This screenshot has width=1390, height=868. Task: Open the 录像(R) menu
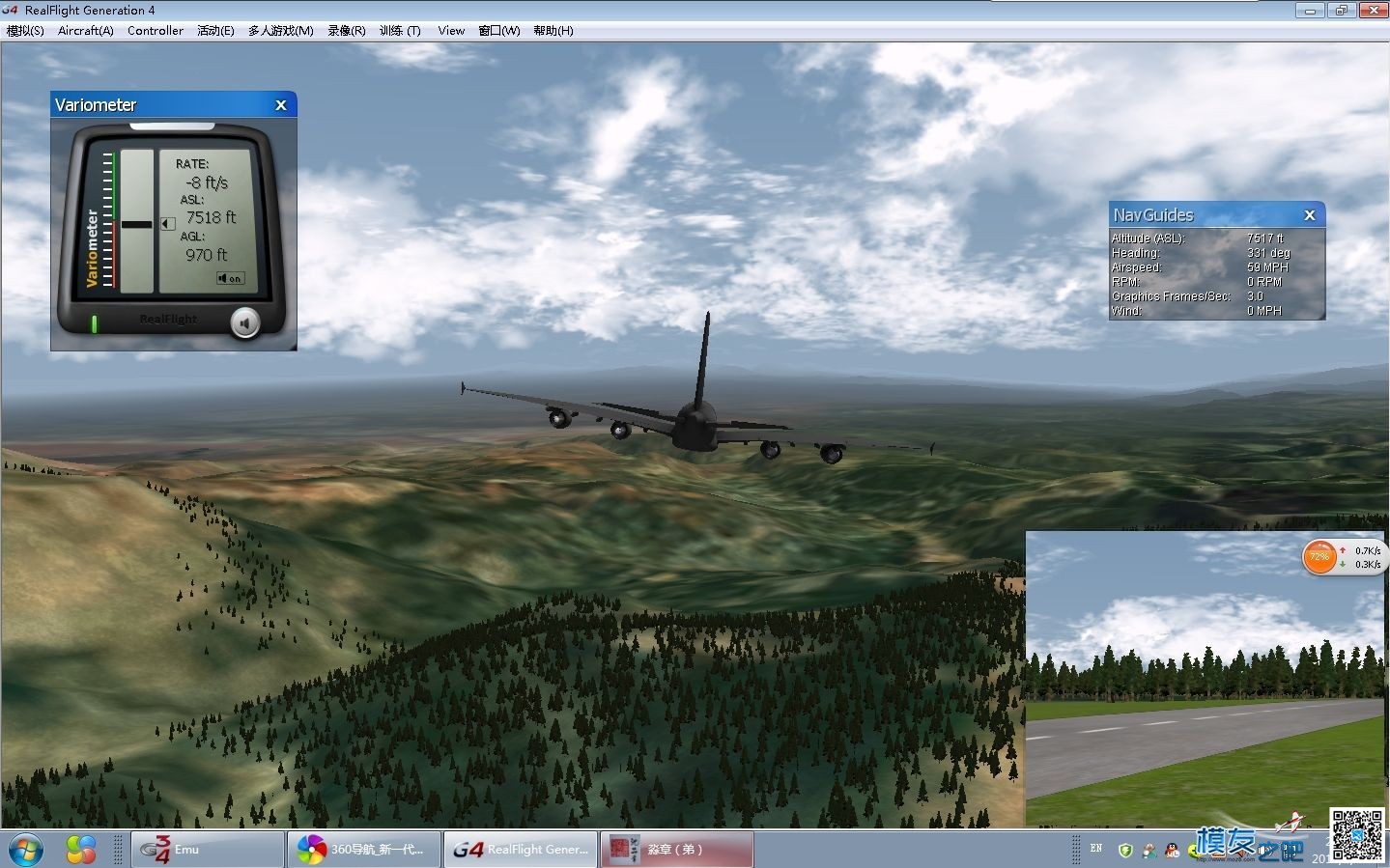[346, 30]
